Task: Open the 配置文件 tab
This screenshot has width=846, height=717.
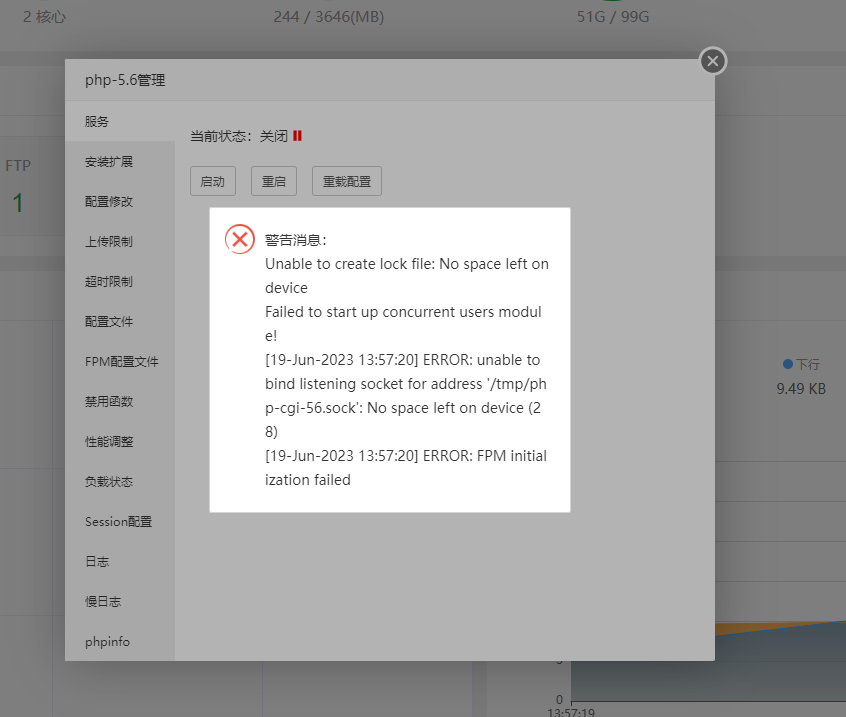Action: (x=109, y=322)
